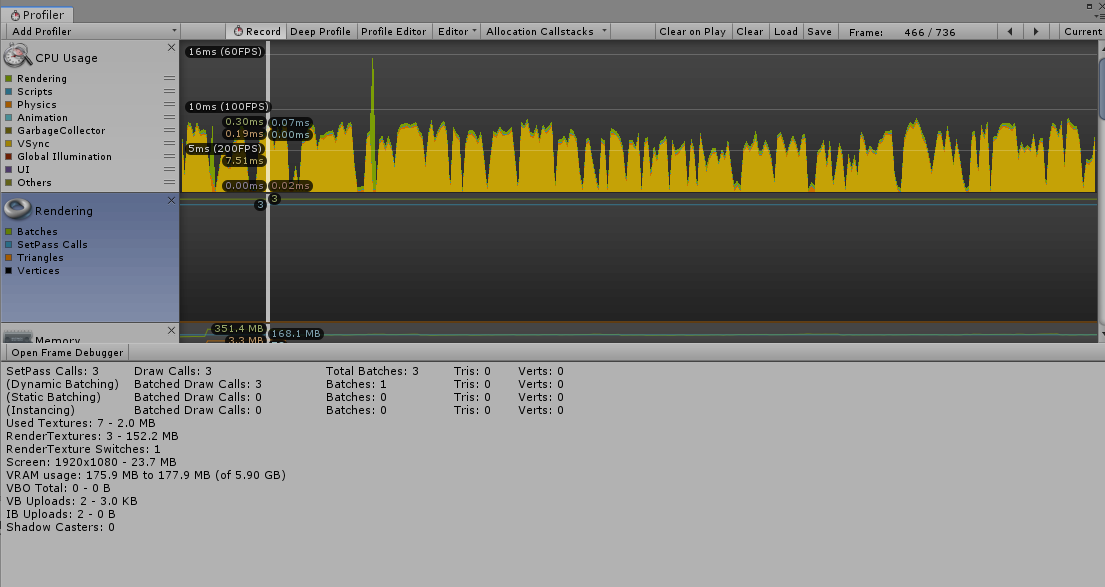Screen dimensions: 1105x587
Task: Close the Memory profiler module
Action: point(171,330)
